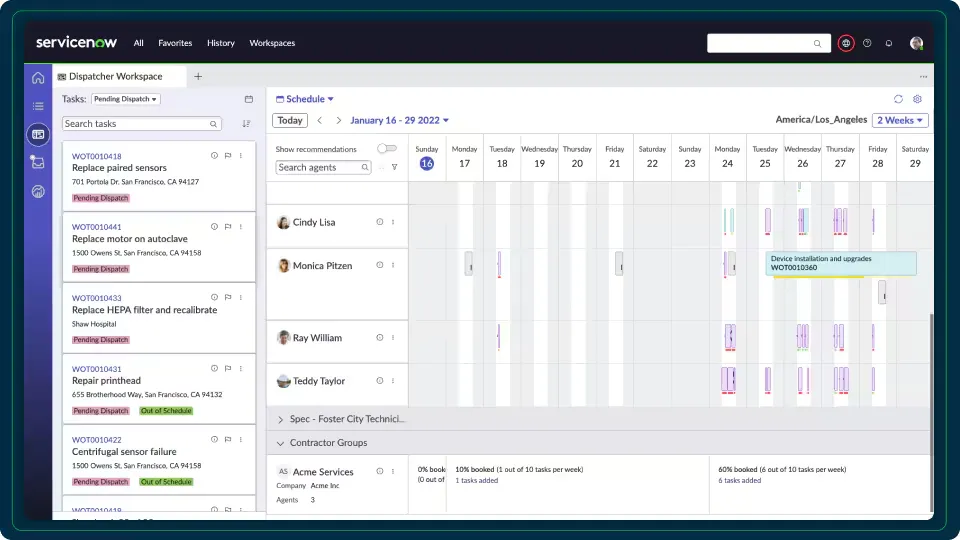
Task: Open workspace overflow ellipsis menu
Action: [x=923, y=77]
